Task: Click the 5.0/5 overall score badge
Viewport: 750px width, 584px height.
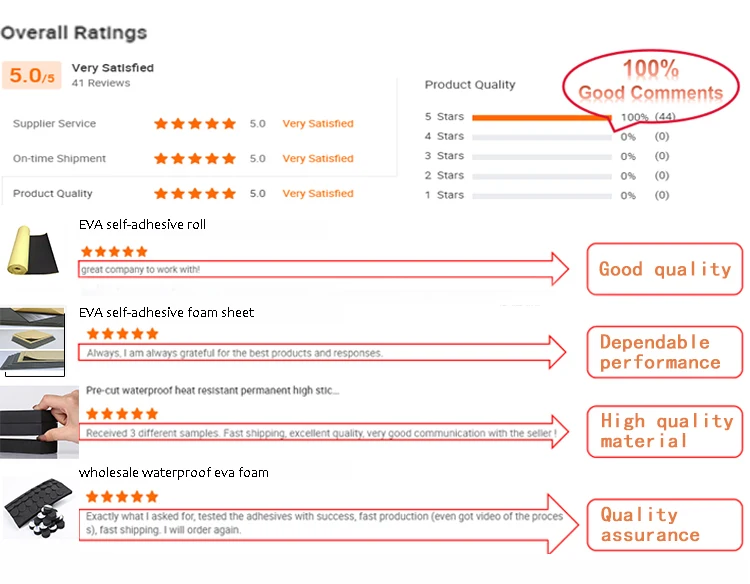Action: (x=32, y=75)
